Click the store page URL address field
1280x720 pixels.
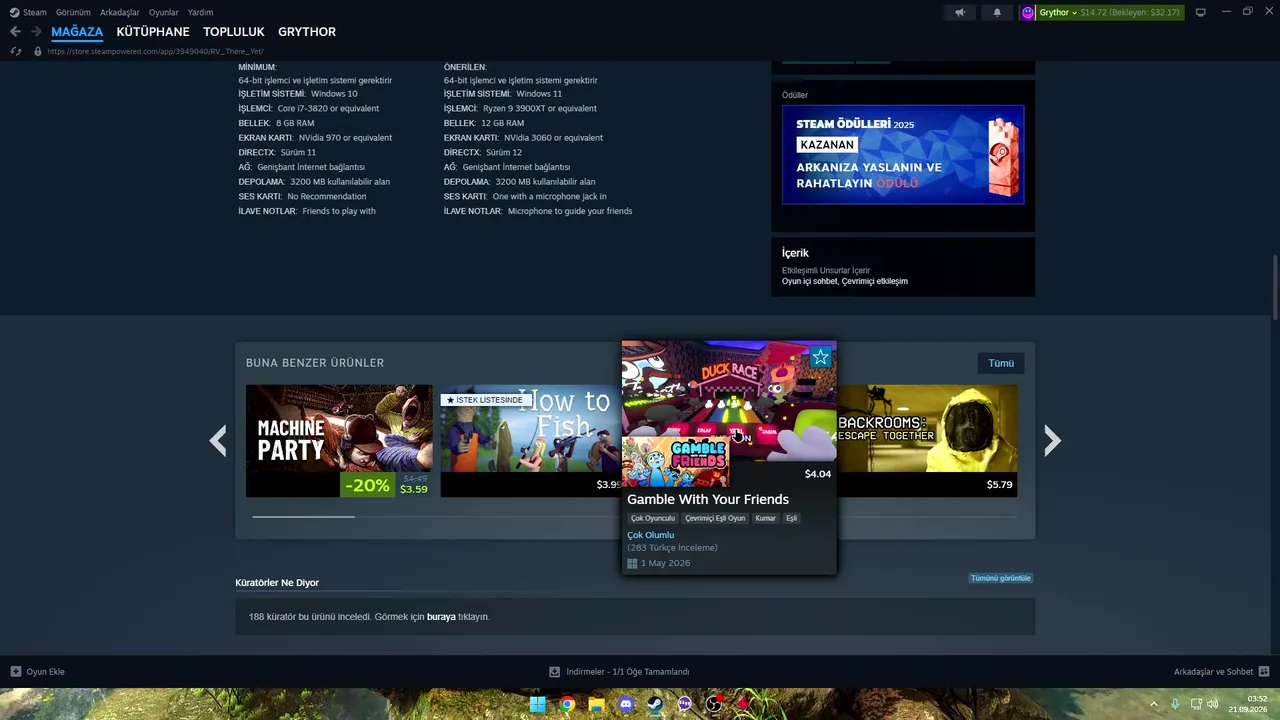coord(155,51)
